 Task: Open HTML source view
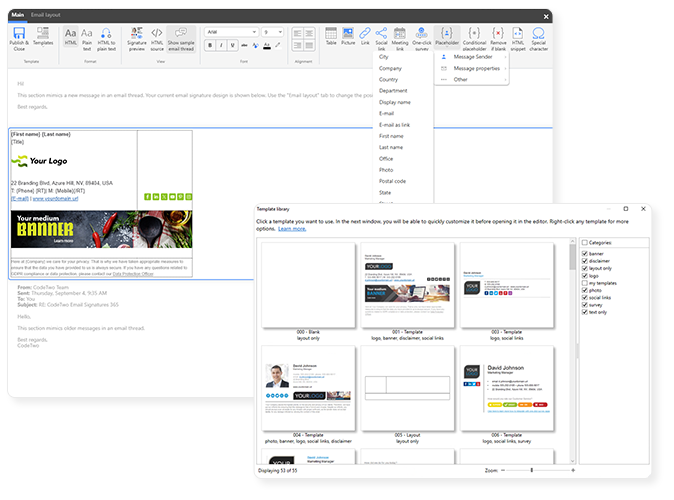pos(157,39)
